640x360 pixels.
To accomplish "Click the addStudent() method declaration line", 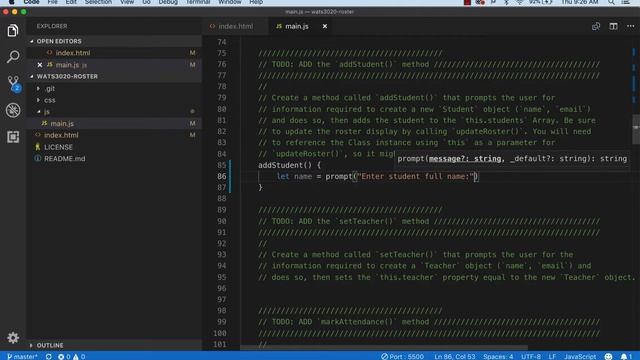I will pyautogui.click(x=289, y=165).
